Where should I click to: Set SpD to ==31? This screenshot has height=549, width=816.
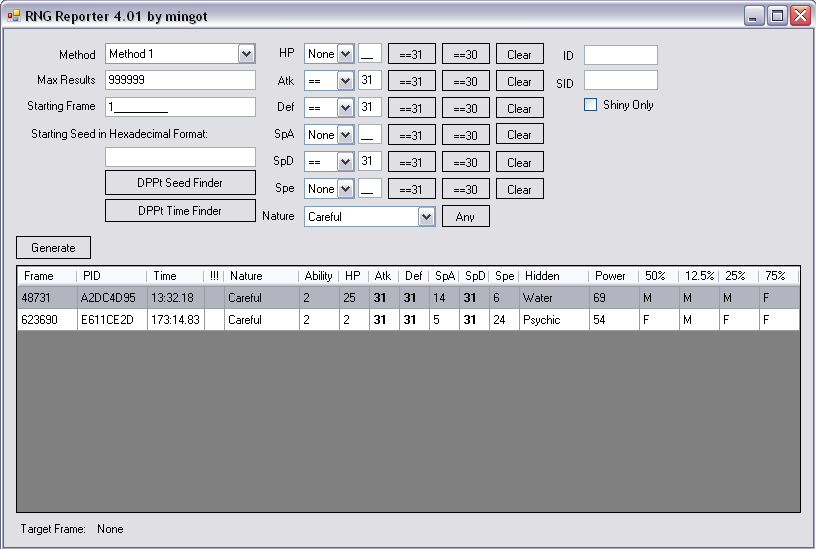tap(412, 162)
